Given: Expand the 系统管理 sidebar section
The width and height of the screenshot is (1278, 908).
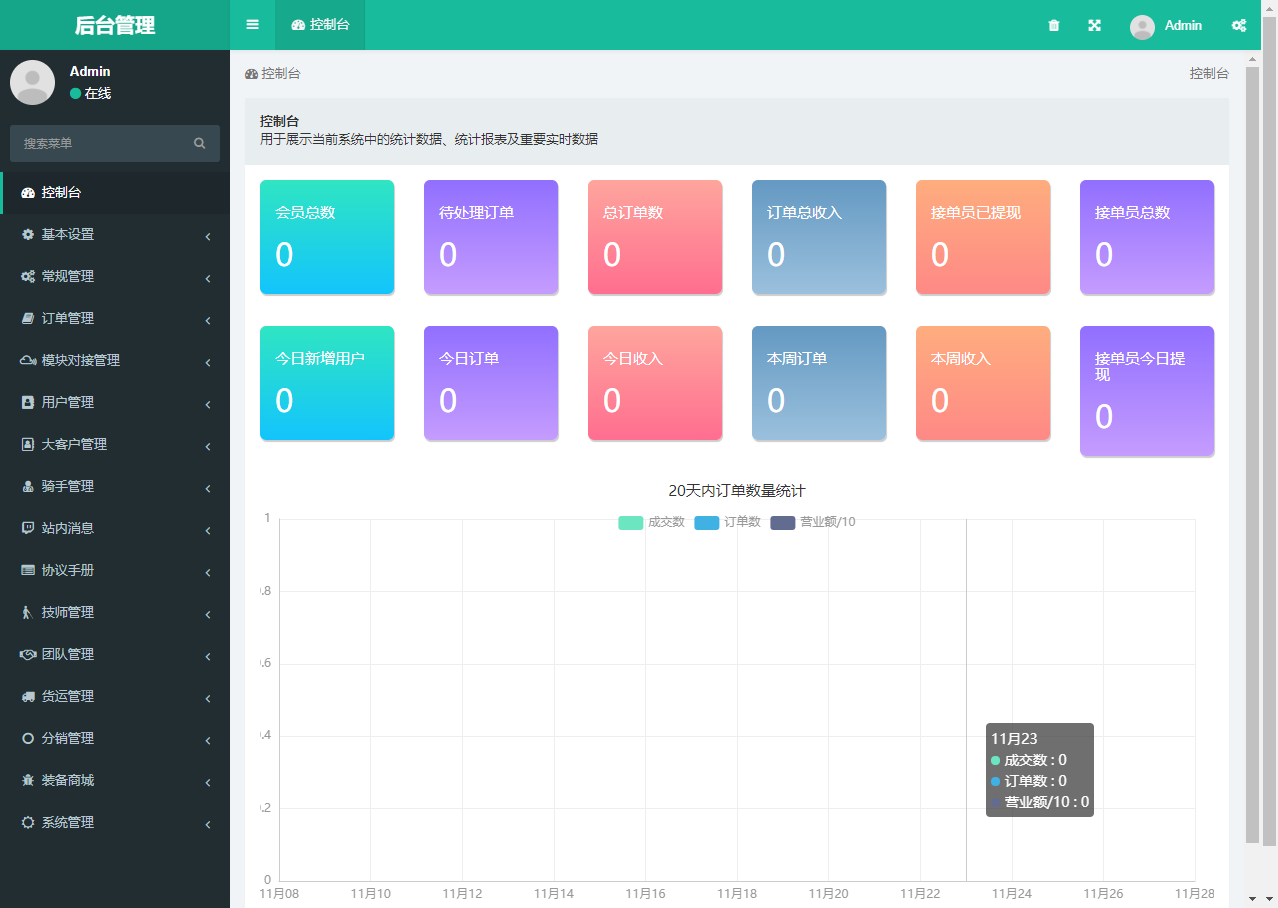Looking at the screenshot, I should [115, 822].
